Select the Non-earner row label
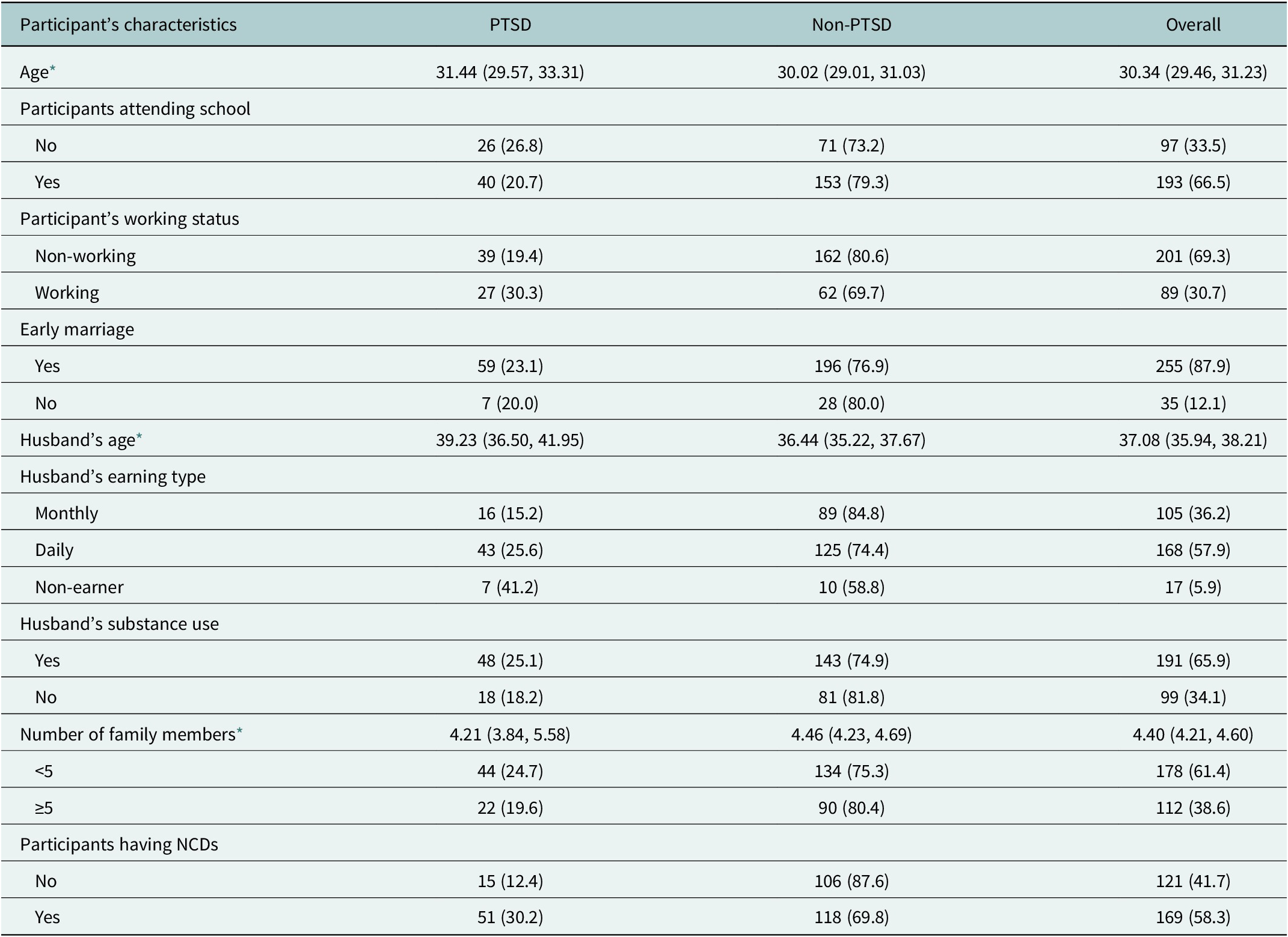 pyautogui.click(x=79, y=587)
